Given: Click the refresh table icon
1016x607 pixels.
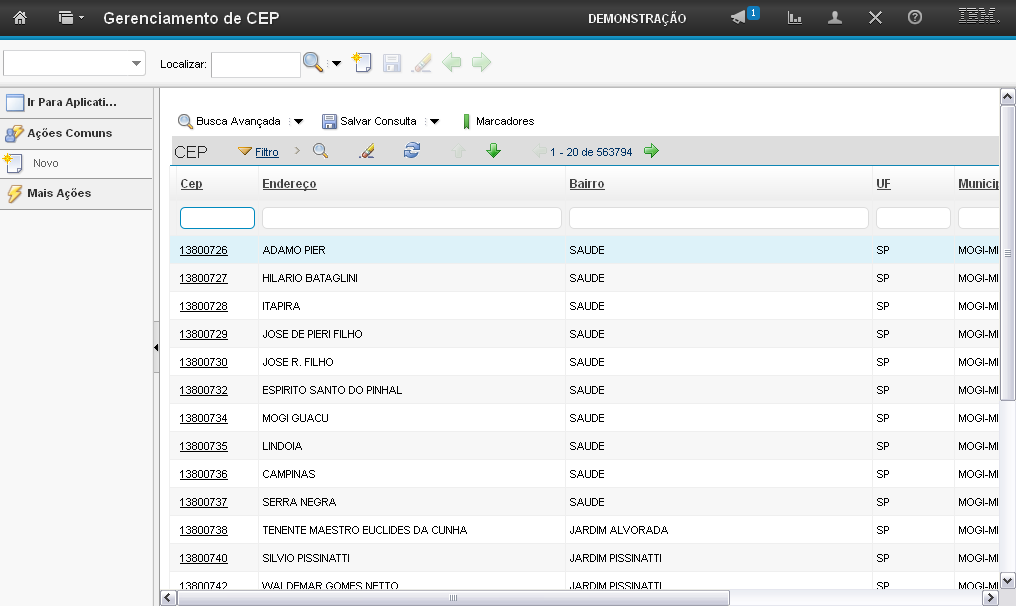Looking at the screenshot, I should tap(412, 151).
